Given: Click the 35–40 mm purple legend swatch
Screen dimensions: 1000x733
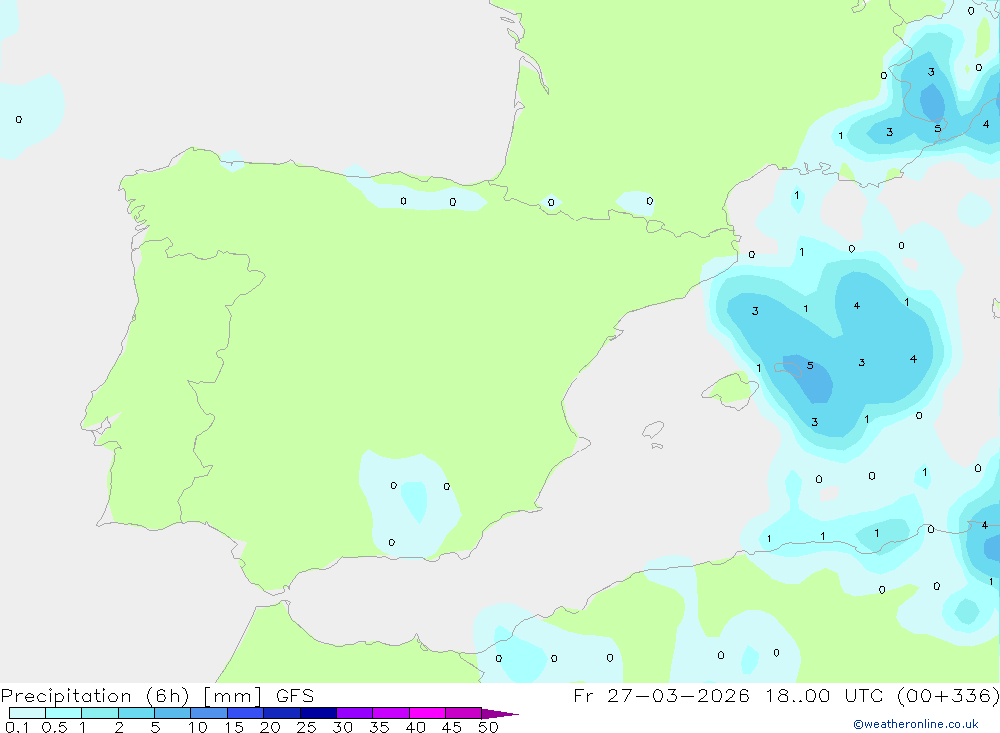Looking at the screenshot, I should point(391,713).
